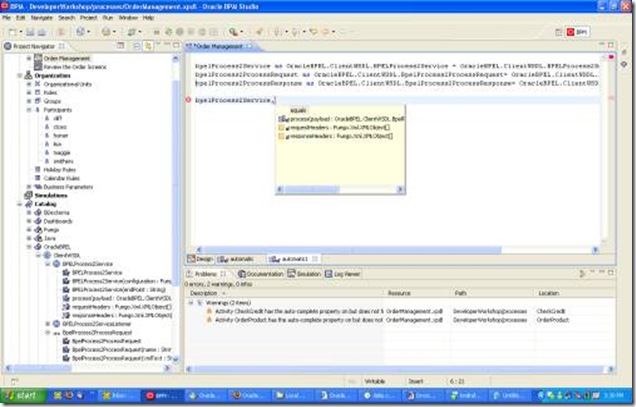Click the Save toolbar icon
The image size is (636, 407).
tap(30, 32)
